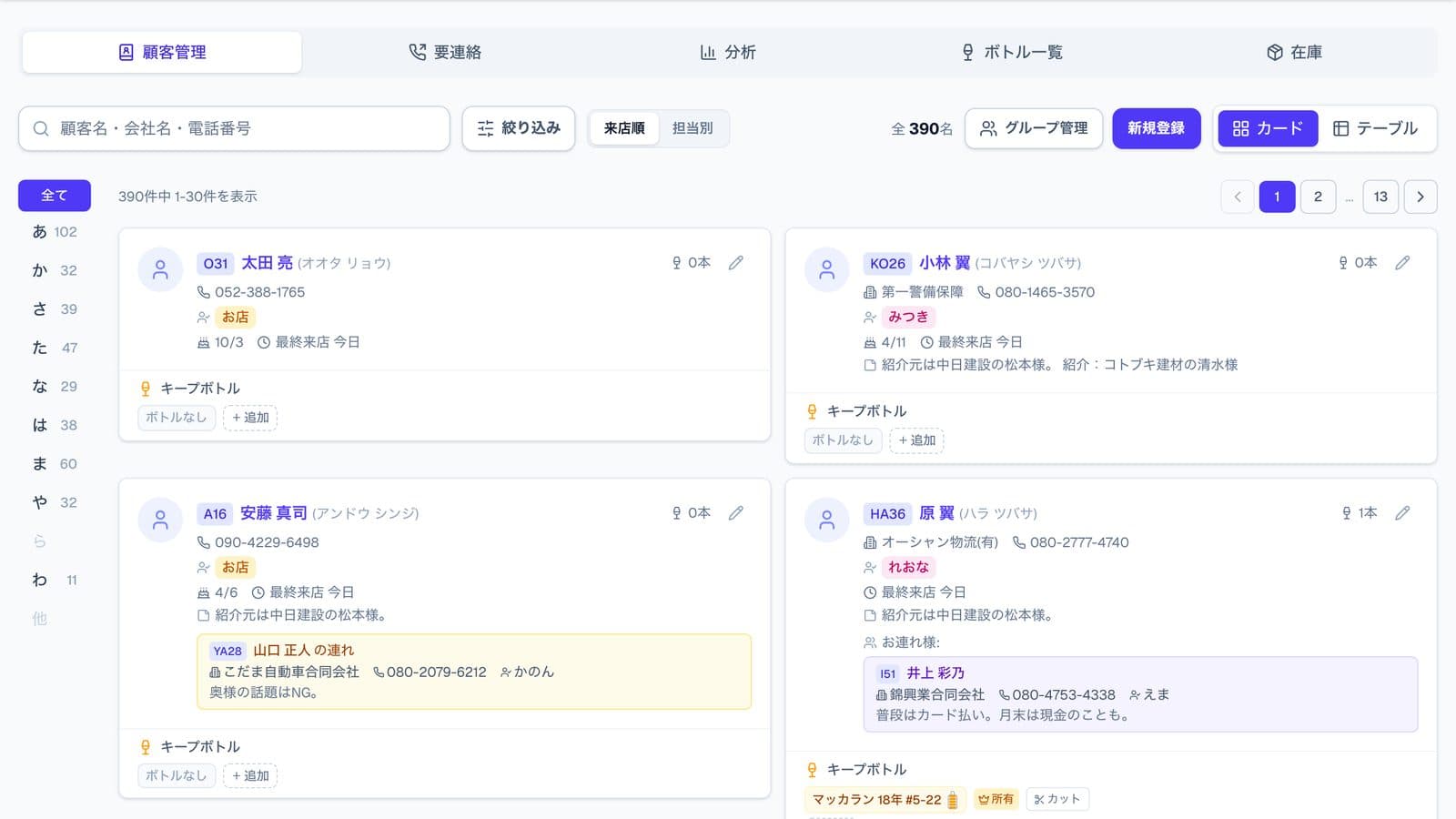Filter customers by ま row

pos(55,464)
